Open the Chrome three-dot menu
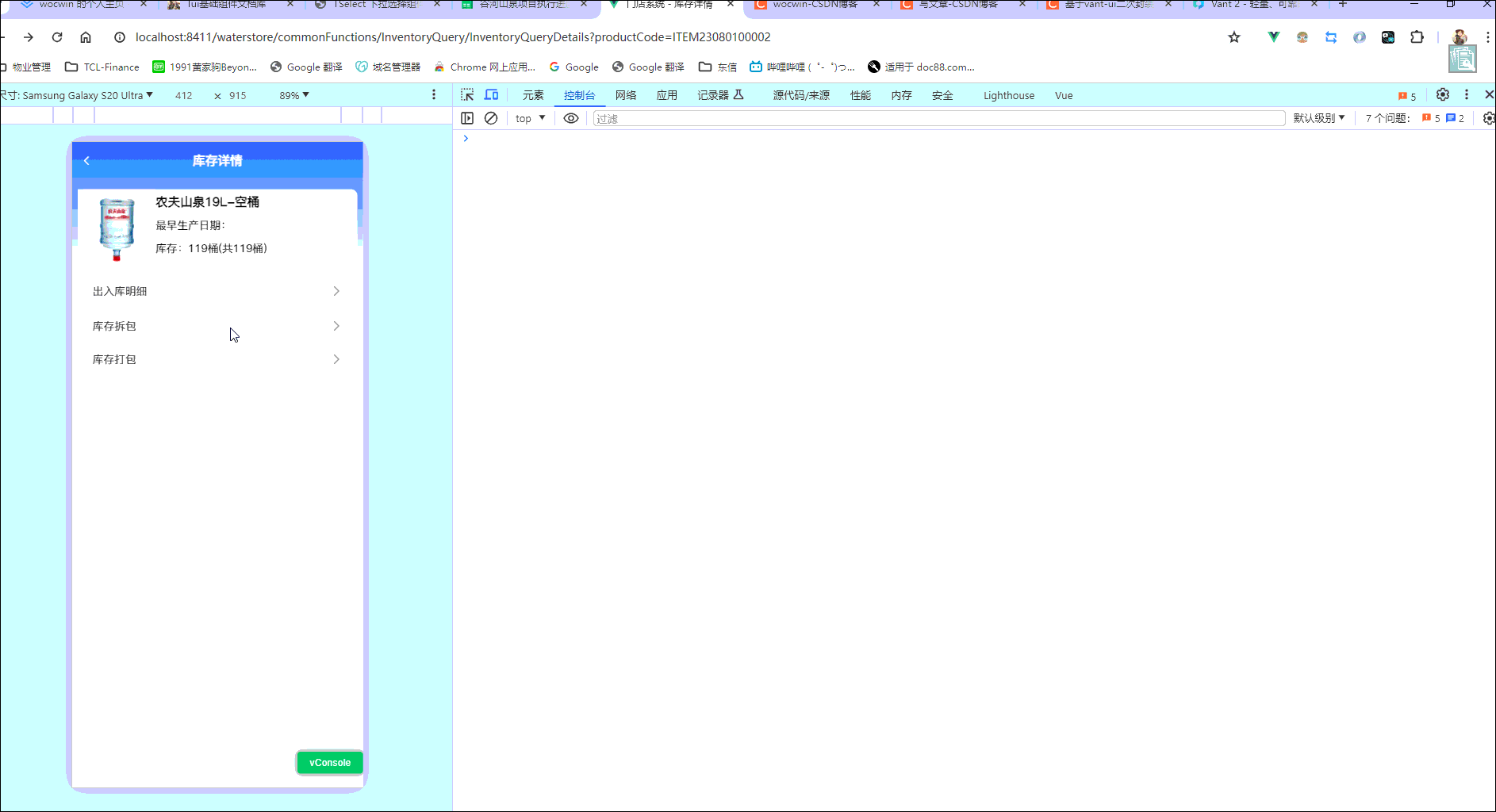 (1487, 37)
